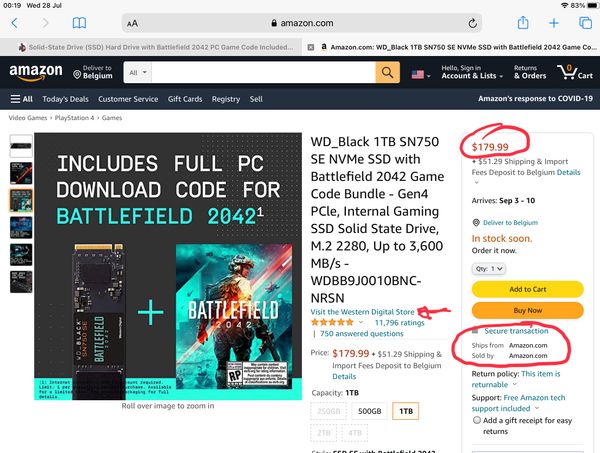The height and width of the screenshot is (453, 600).
Task: Click the Amazon search magnifier button
Action: pos(387,72)
